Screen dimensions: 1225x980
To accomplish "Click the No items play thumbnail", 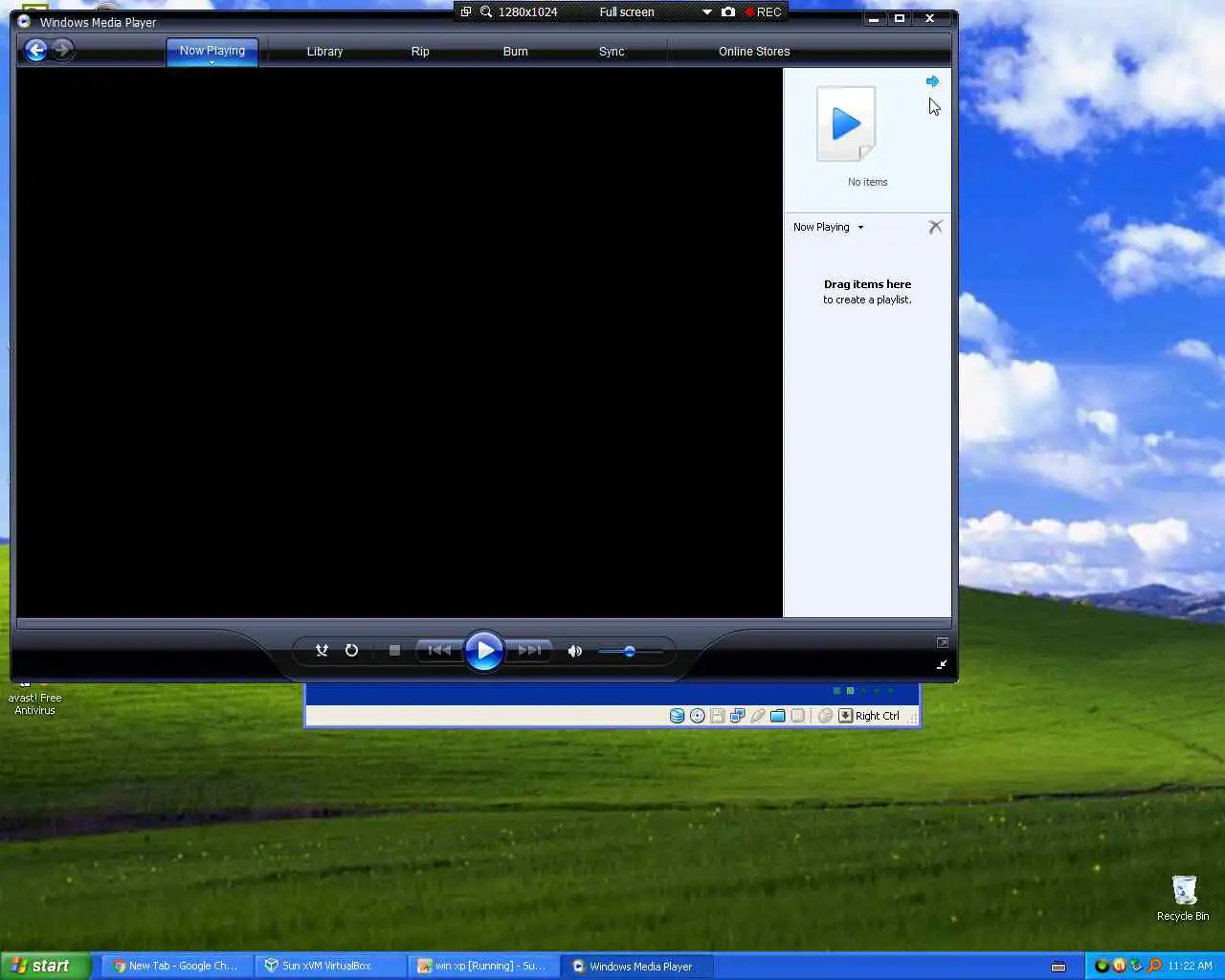I will click(846, 124).
